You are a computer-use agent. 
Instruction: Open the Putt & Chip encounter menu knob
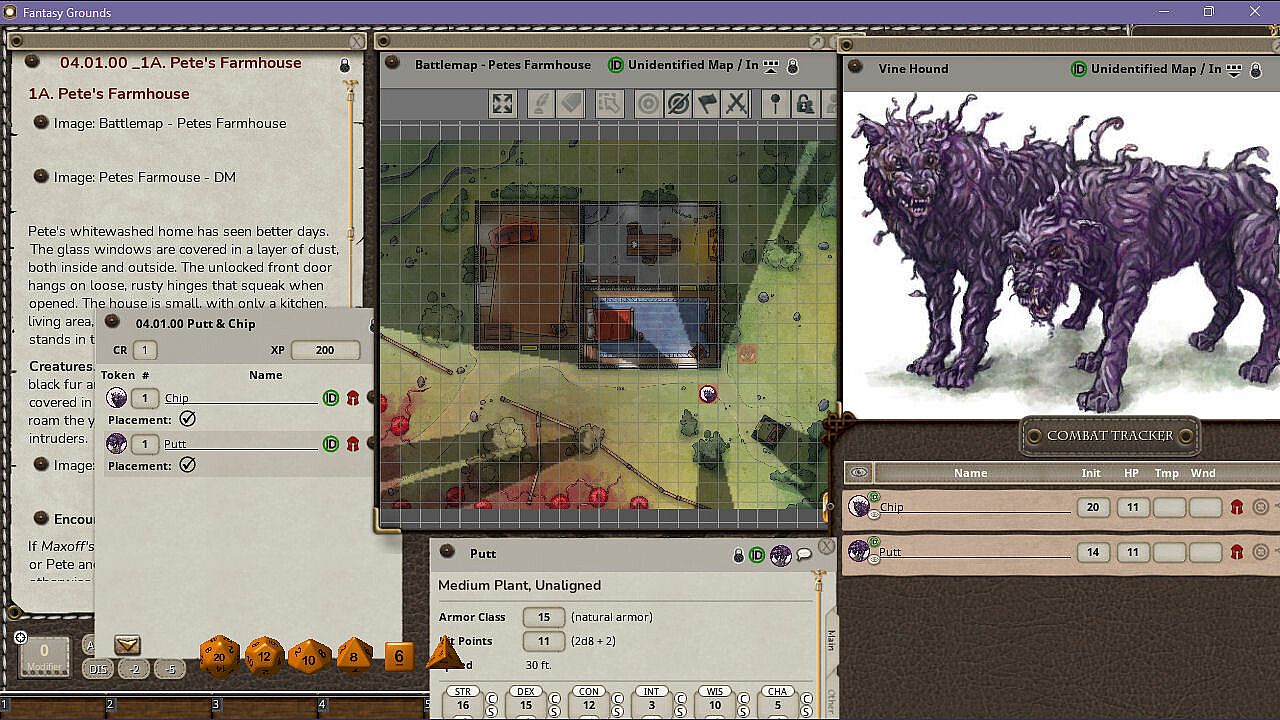click(x=113, y=322)
